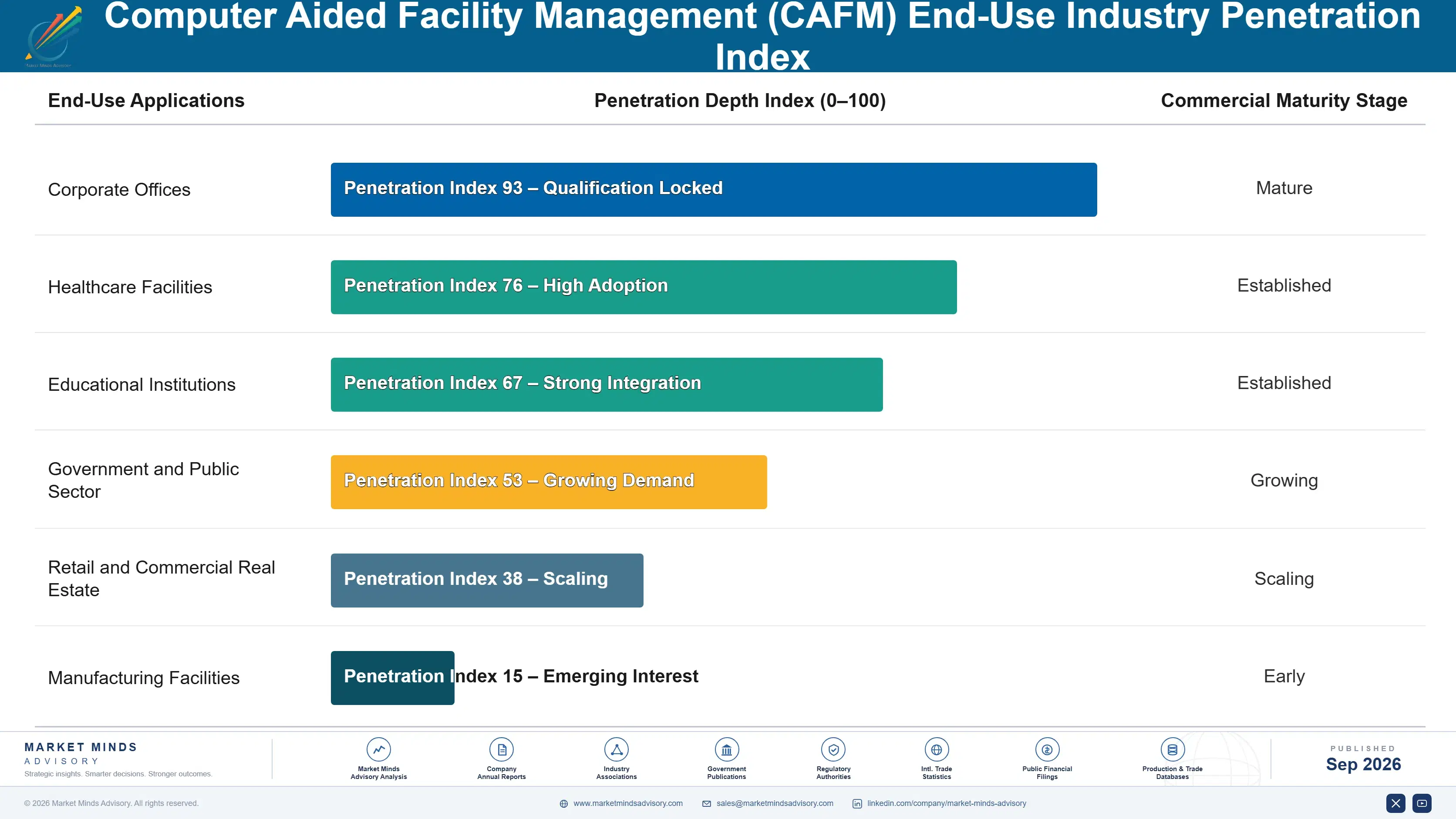This screenshot has height=819, width=1456.
Task: Click the sales@marketmindsadvisory.com email link
Action: click(775, 803)
